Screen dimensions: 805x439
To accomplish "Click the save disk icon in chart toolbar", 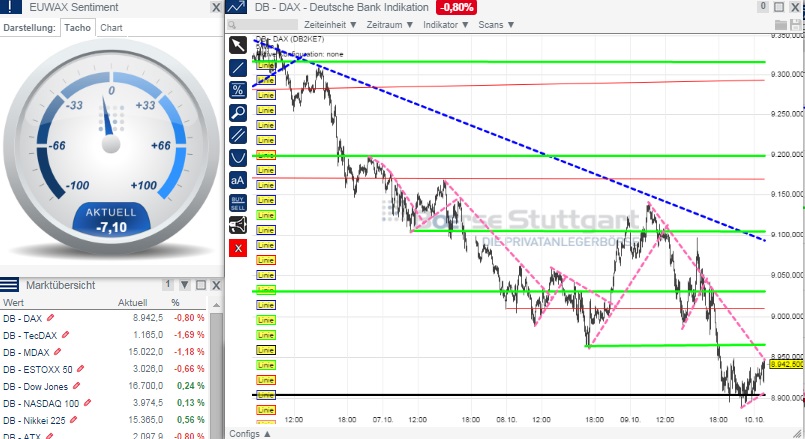I will click(796, 24).
